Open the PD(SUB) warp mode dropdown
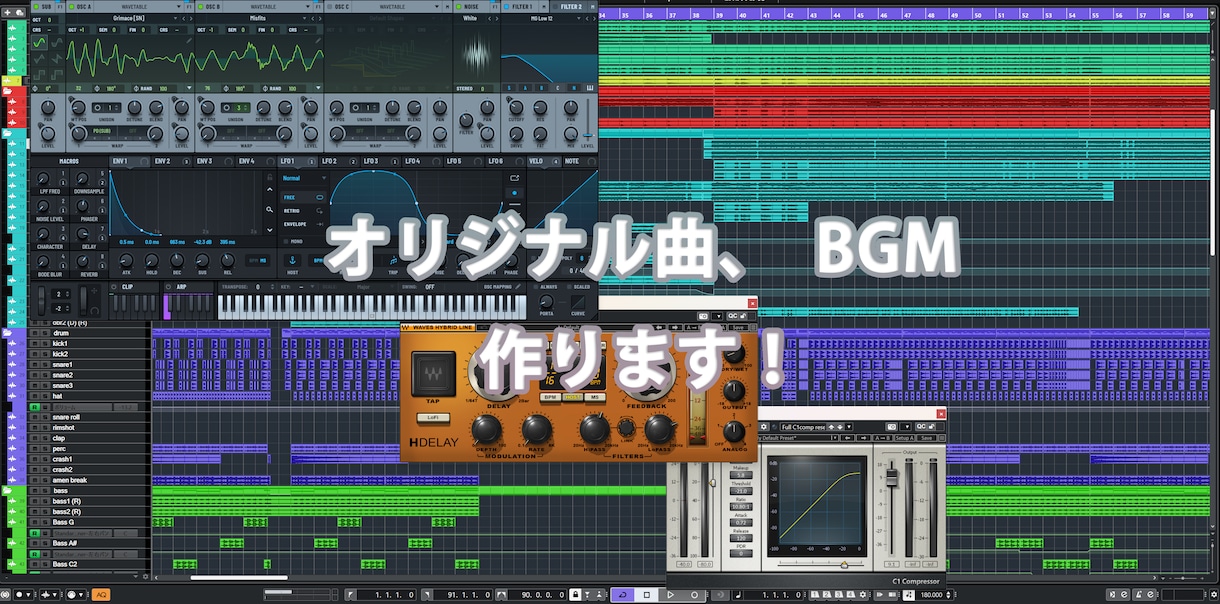1220x604 pixels. 102,131
